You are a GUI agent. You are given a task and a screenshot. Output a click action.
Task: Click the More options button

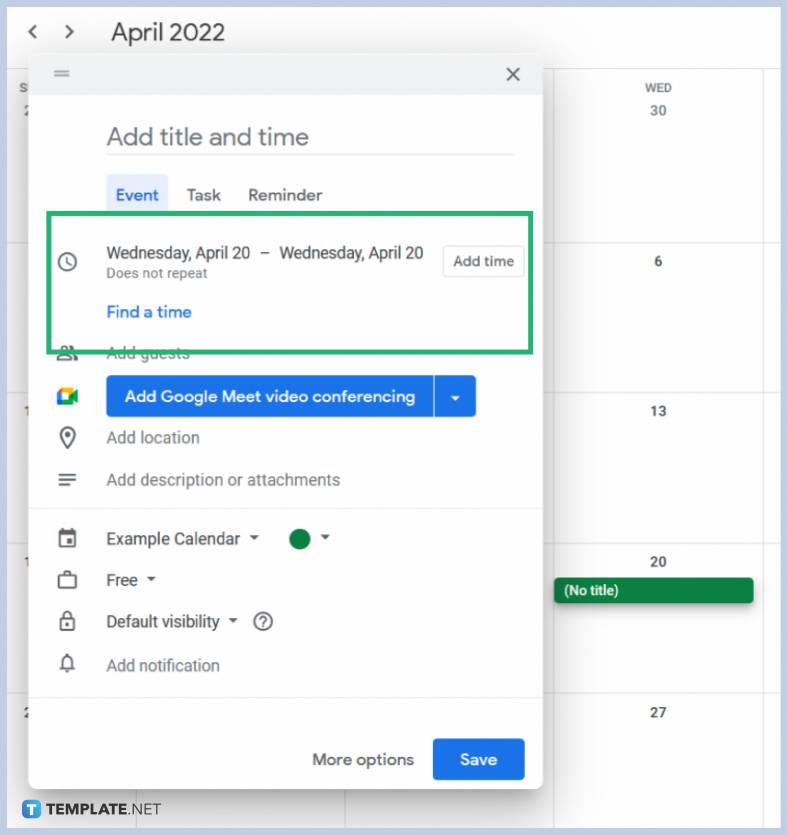(362, 759)
